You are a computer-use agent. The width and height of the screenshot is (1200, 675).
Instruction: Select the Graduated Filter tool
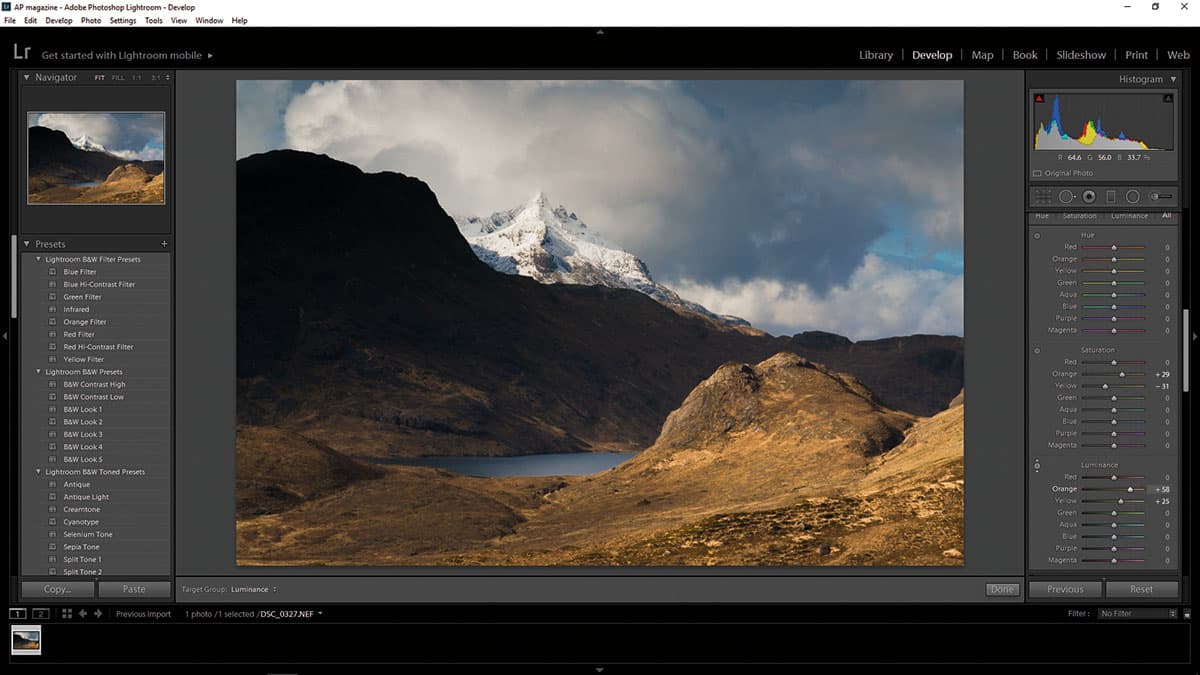pos(1110,197)
